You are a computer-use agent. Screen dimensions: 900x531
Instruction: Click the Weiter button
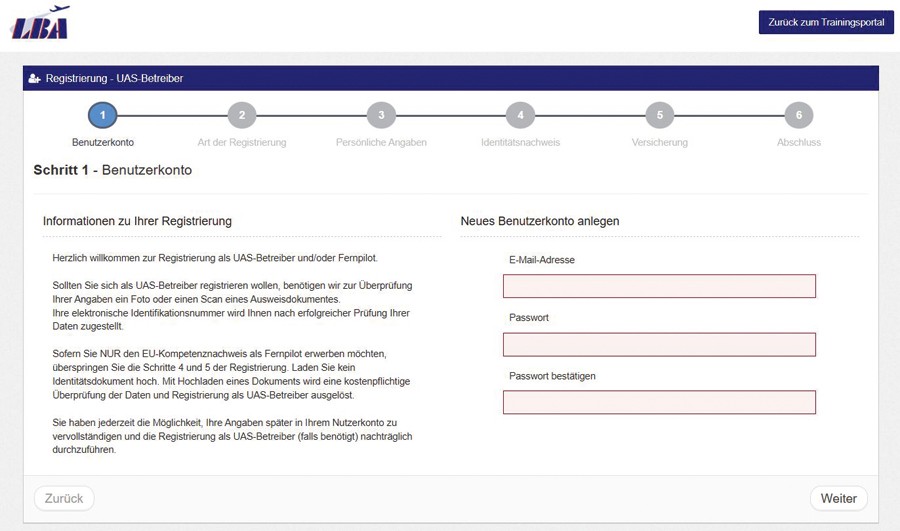[838, 498]
